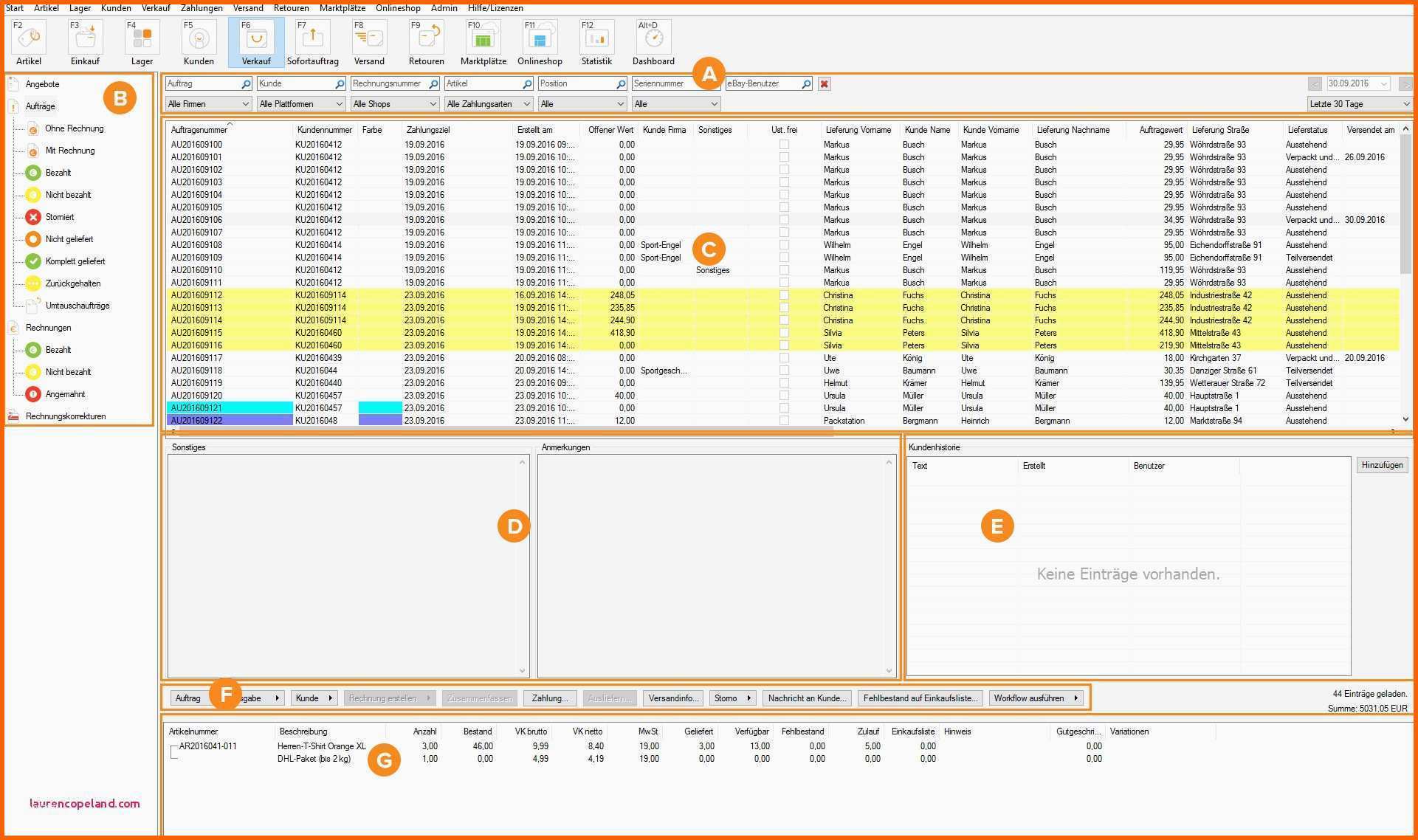Click Fehlbestand auf Einkaufsliste... button

point(920,698)
